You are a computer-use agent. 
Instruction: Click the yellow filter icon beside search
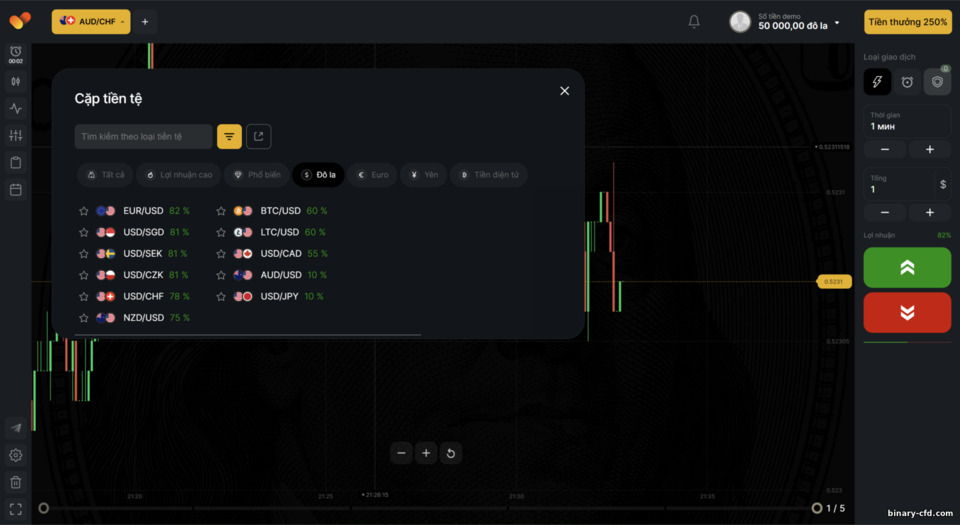tap(230, 136)
